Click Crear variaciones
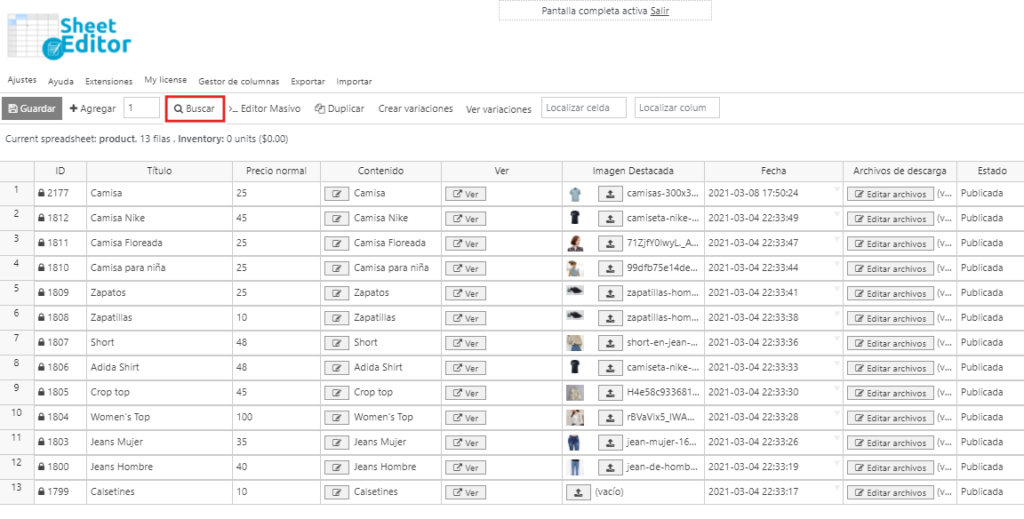This screenshot has width=1024, height=519. (415, 108)
